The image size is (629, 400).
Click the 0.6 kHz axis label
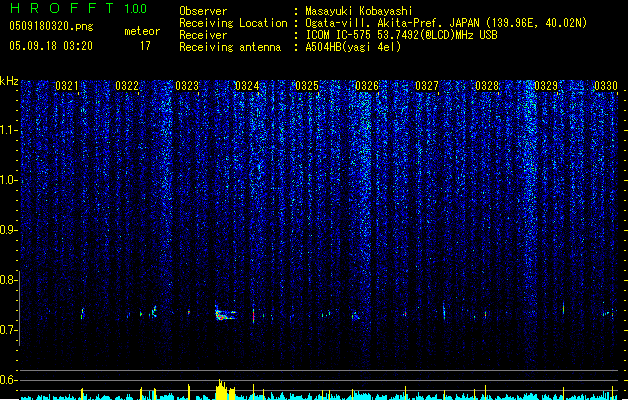(x=9, y=380)
